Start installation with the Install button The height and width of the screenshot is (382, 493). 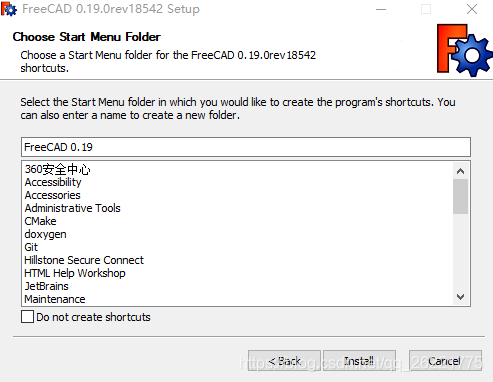pos(359,361)
